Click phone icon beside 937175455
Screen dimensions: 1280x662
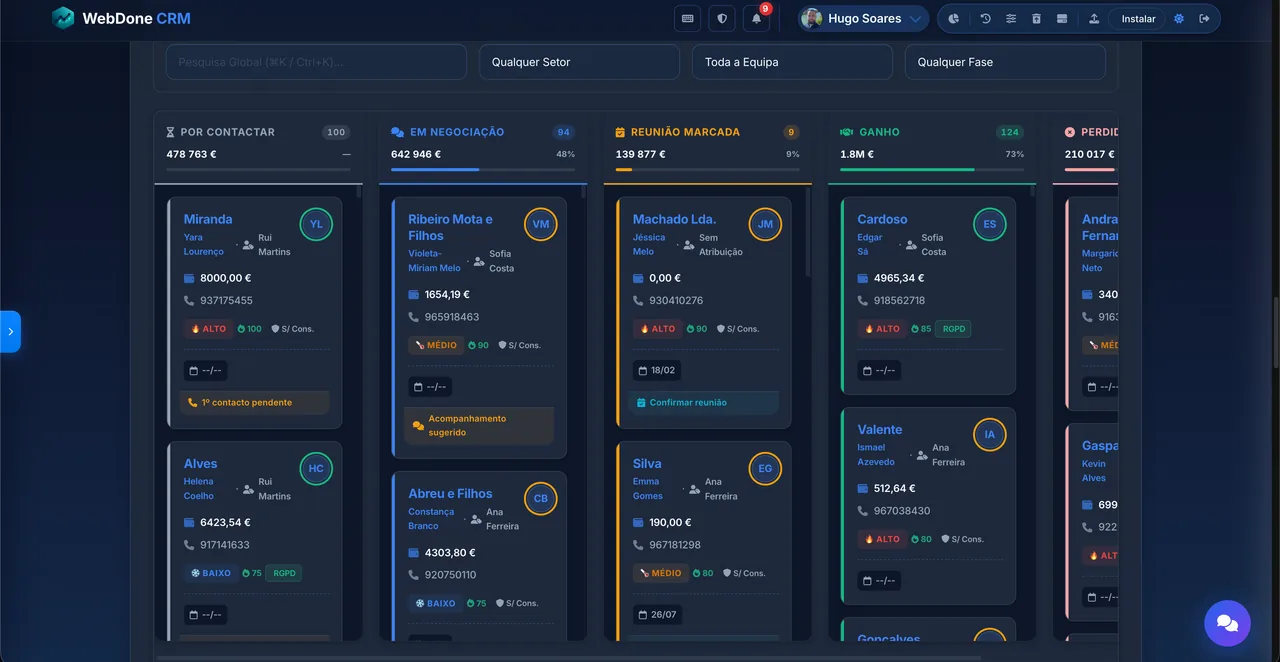189,300
